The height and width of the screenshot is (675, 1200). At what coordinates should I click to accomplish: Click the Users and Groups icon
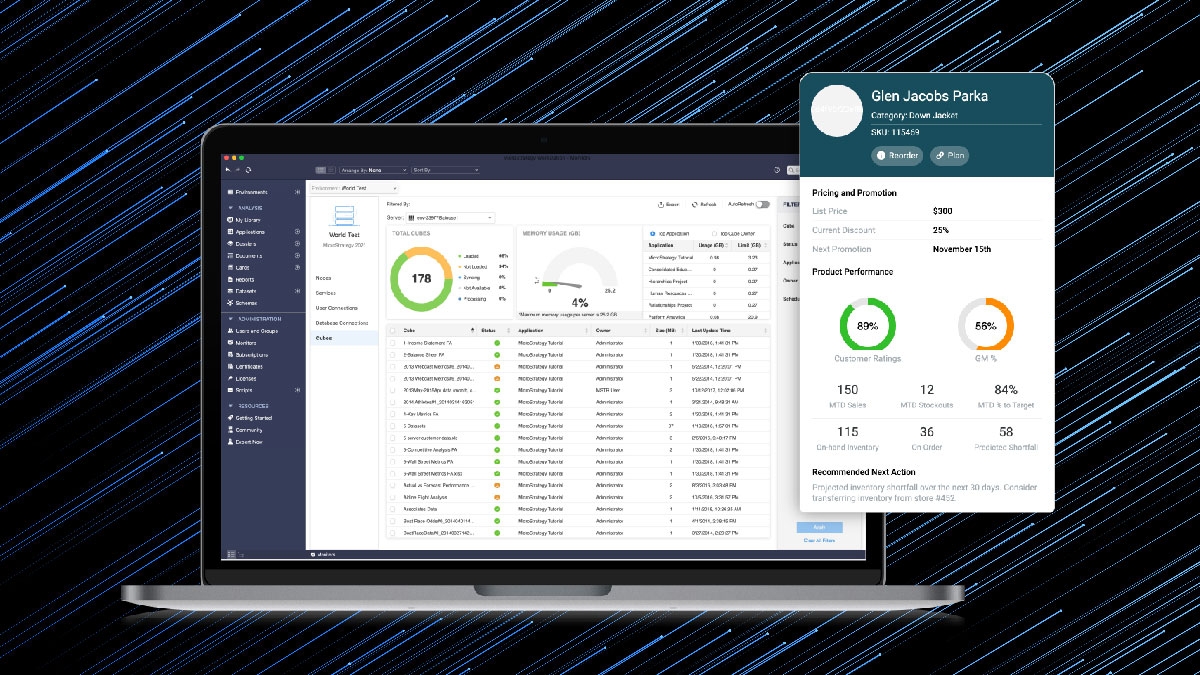click(230, 331)
